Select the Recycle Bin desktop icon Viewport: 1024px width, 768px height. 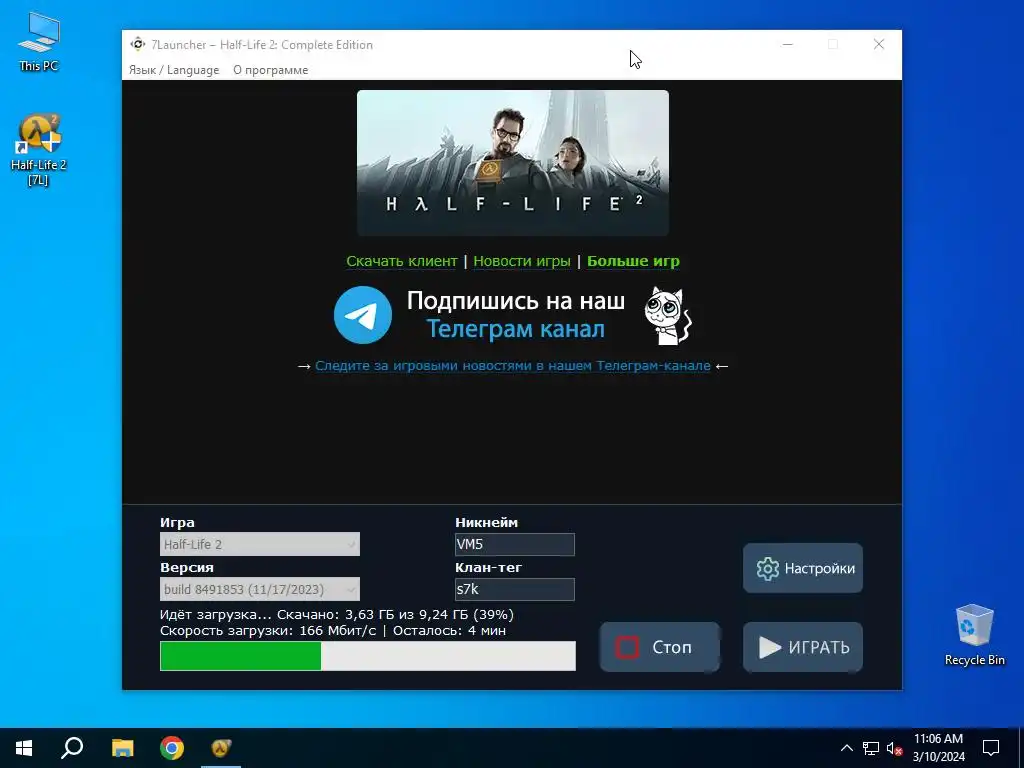(974, 635)
